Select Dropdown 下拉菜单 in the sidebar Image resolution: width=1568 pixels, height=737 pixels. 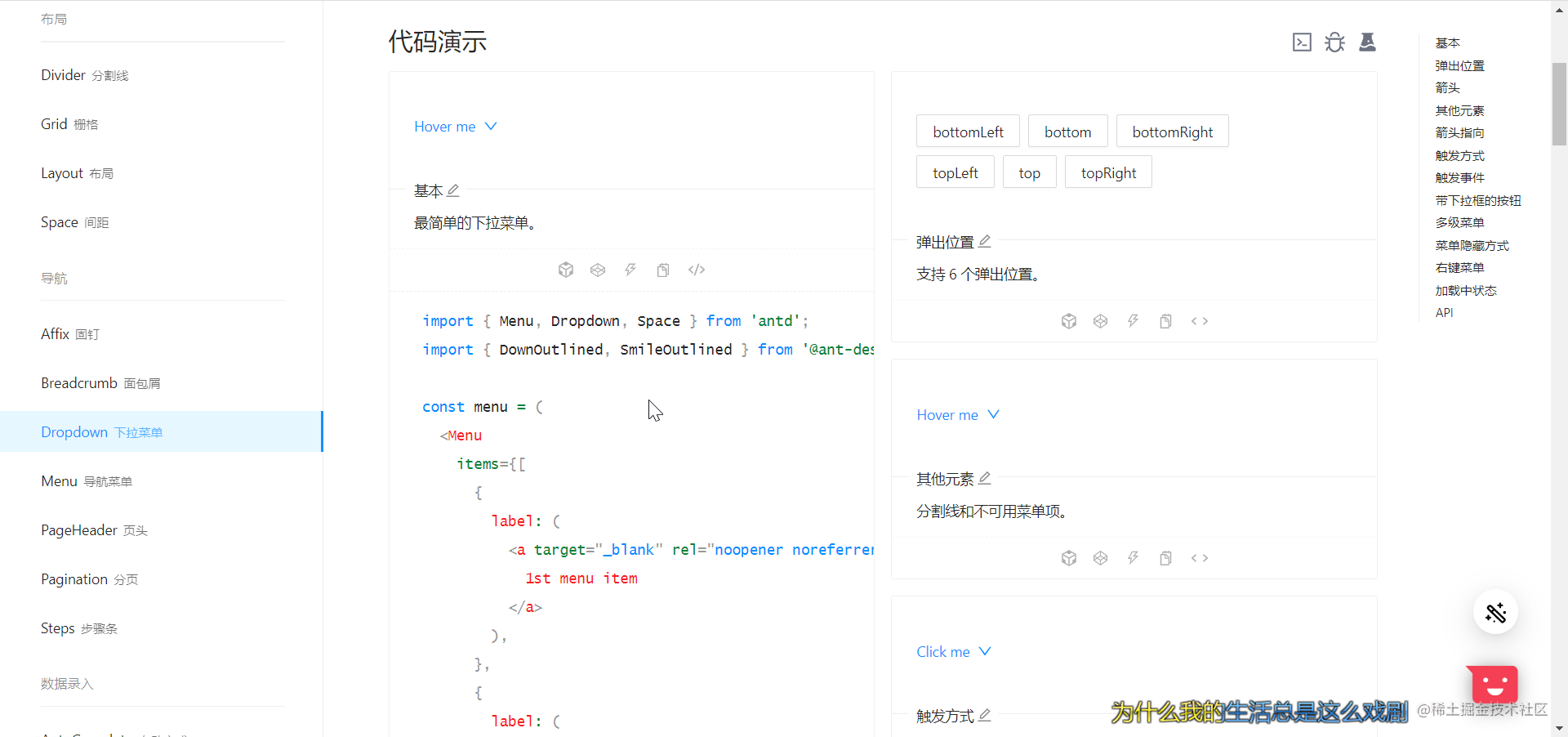162,432
